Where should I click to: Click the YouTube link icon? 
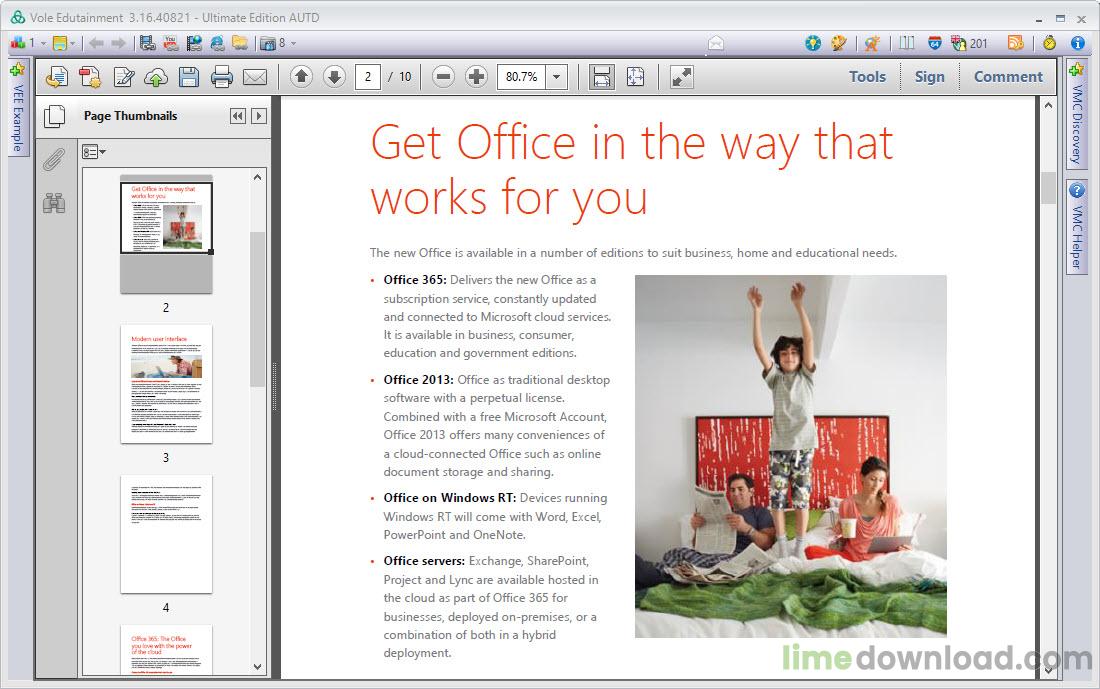tap(170, 43)
